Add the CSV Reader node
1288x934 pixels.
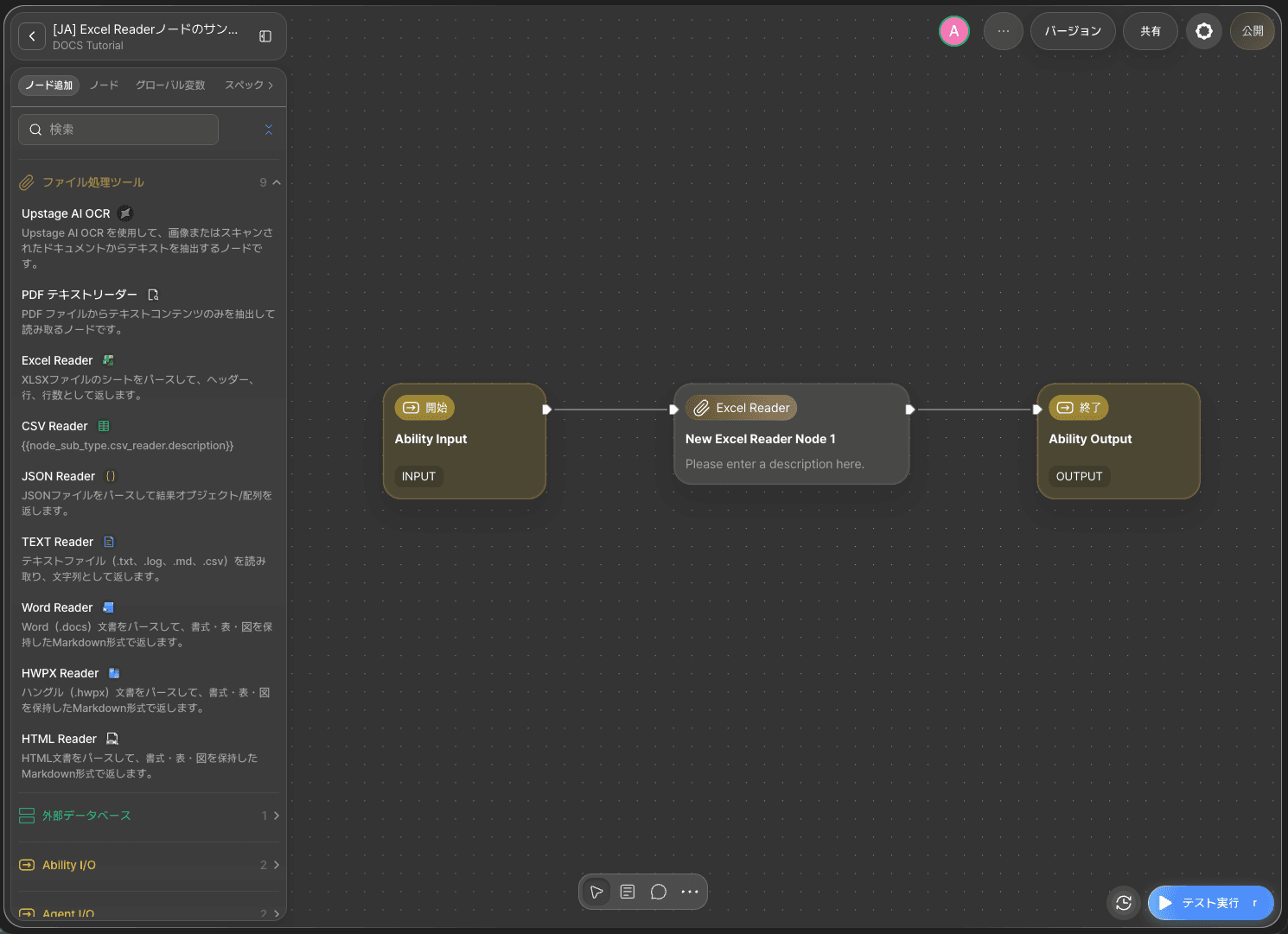click(x=149, y=435)
